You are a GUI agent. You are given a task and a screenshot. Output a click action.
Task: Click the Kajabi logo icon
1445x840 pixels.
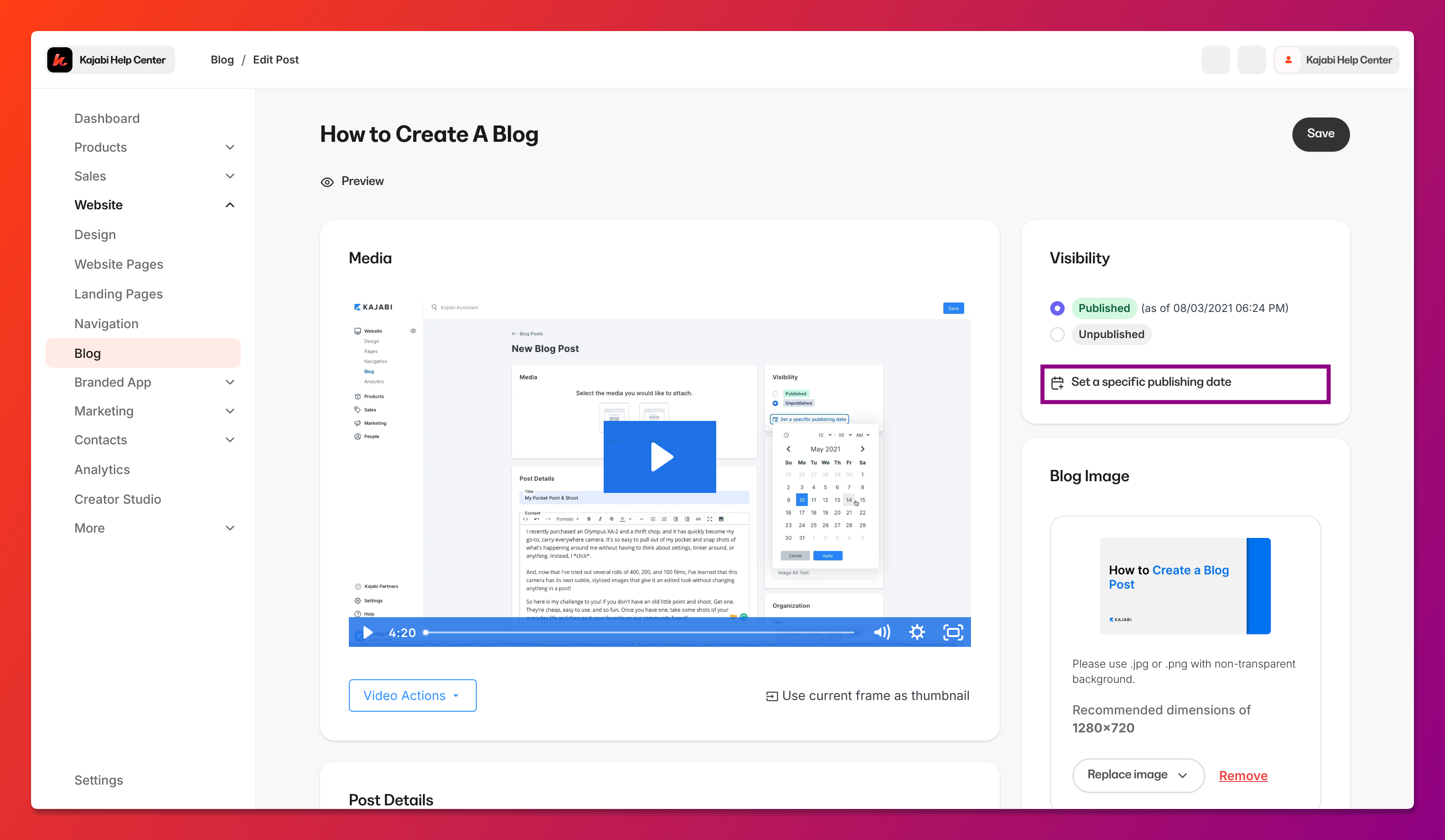point(59,59)
